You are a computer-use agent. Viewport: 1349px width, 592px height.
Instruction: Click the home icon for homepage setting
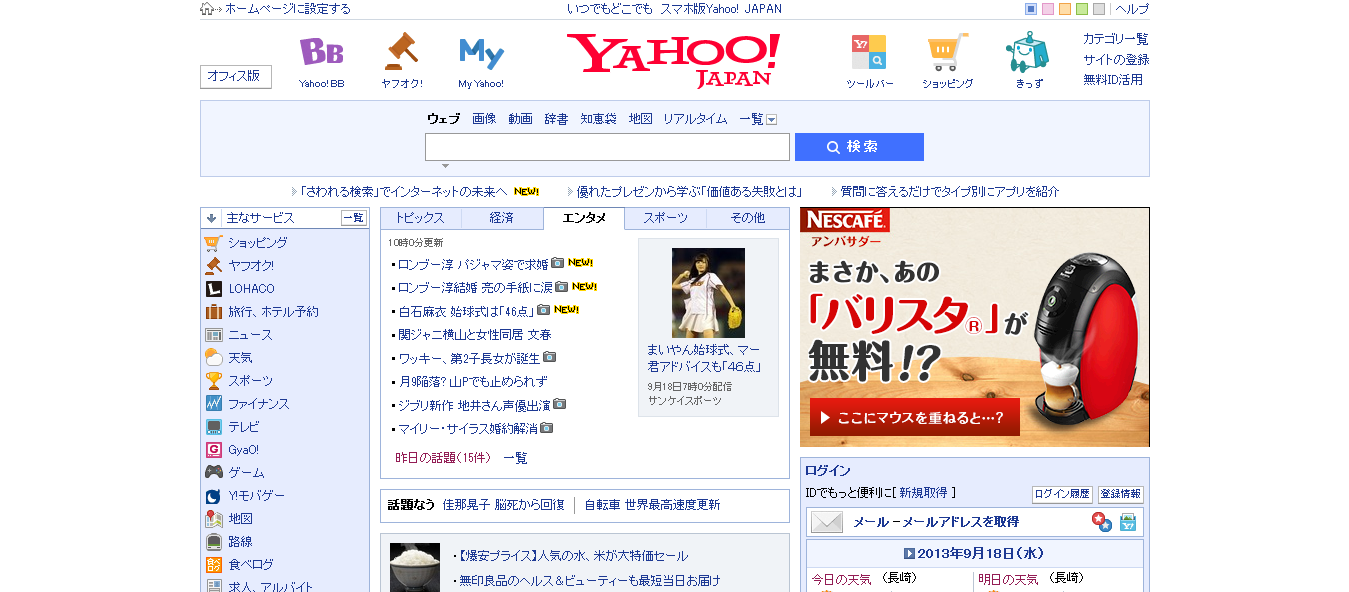point(207,9)
